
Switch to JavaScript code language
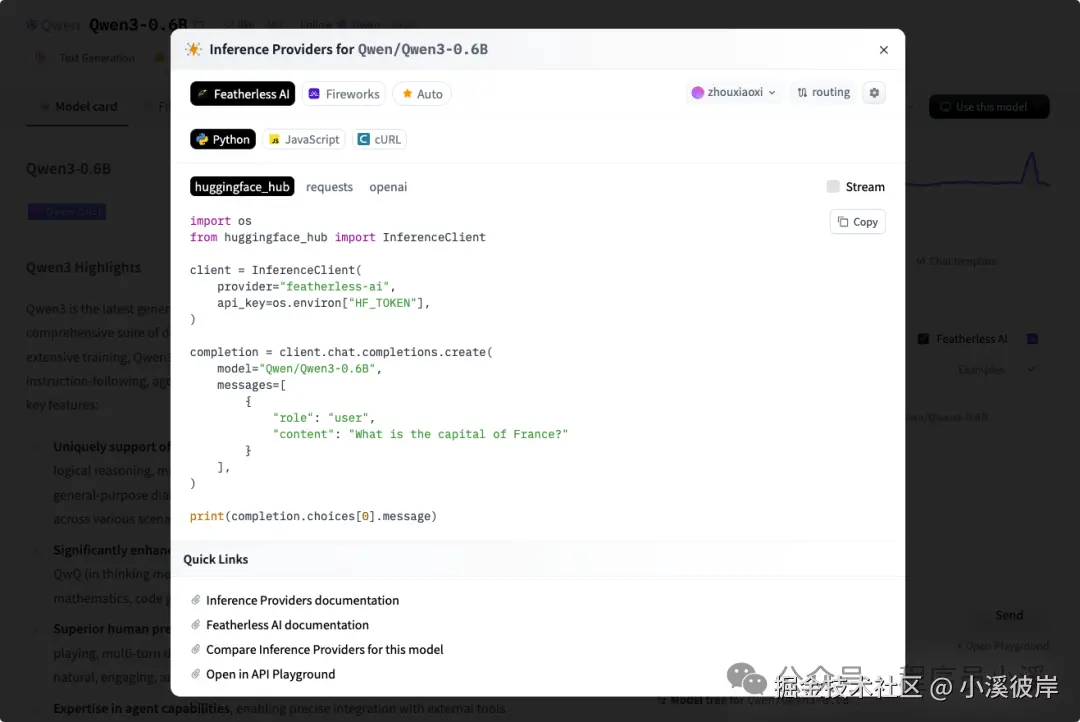[304, 139]
